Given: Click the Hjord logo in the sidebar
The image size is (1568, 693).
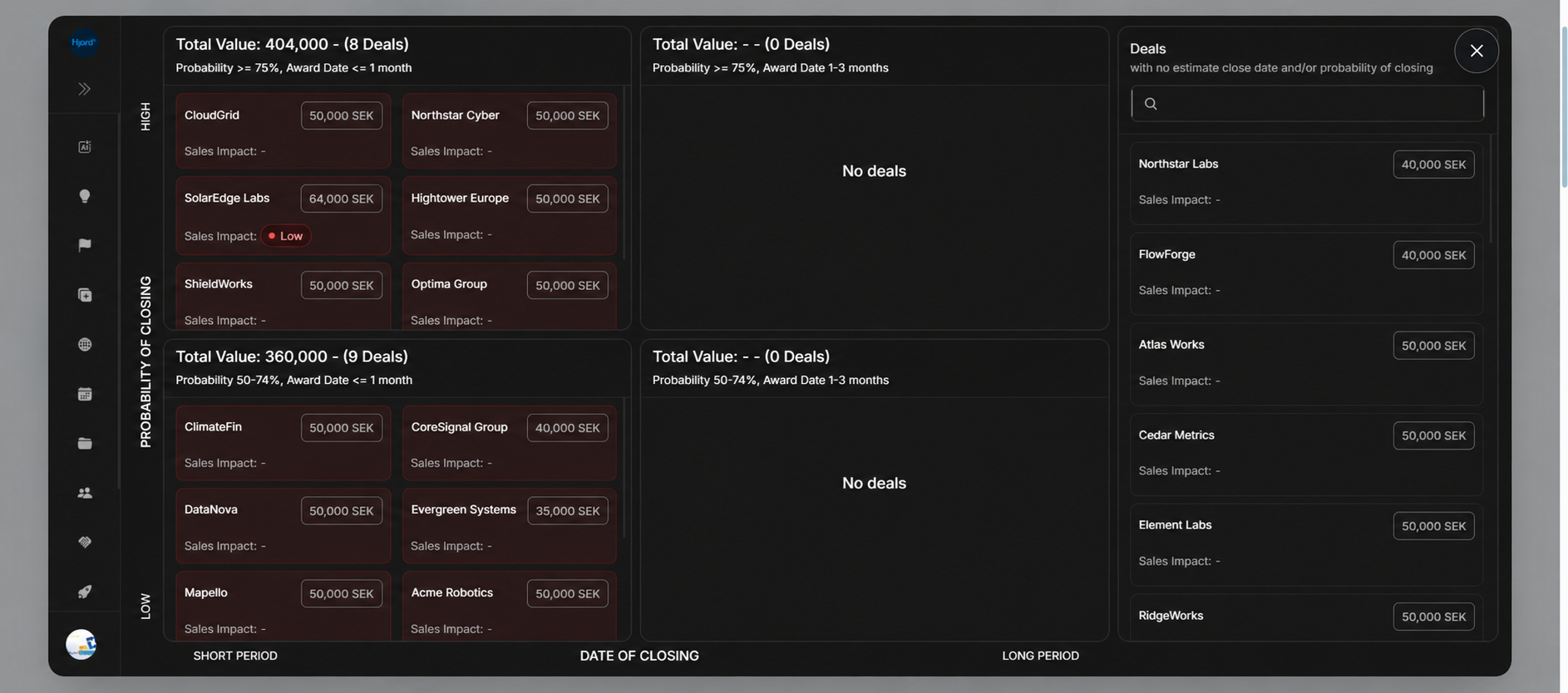Looking at the screenshot, I should pos(84,42).
